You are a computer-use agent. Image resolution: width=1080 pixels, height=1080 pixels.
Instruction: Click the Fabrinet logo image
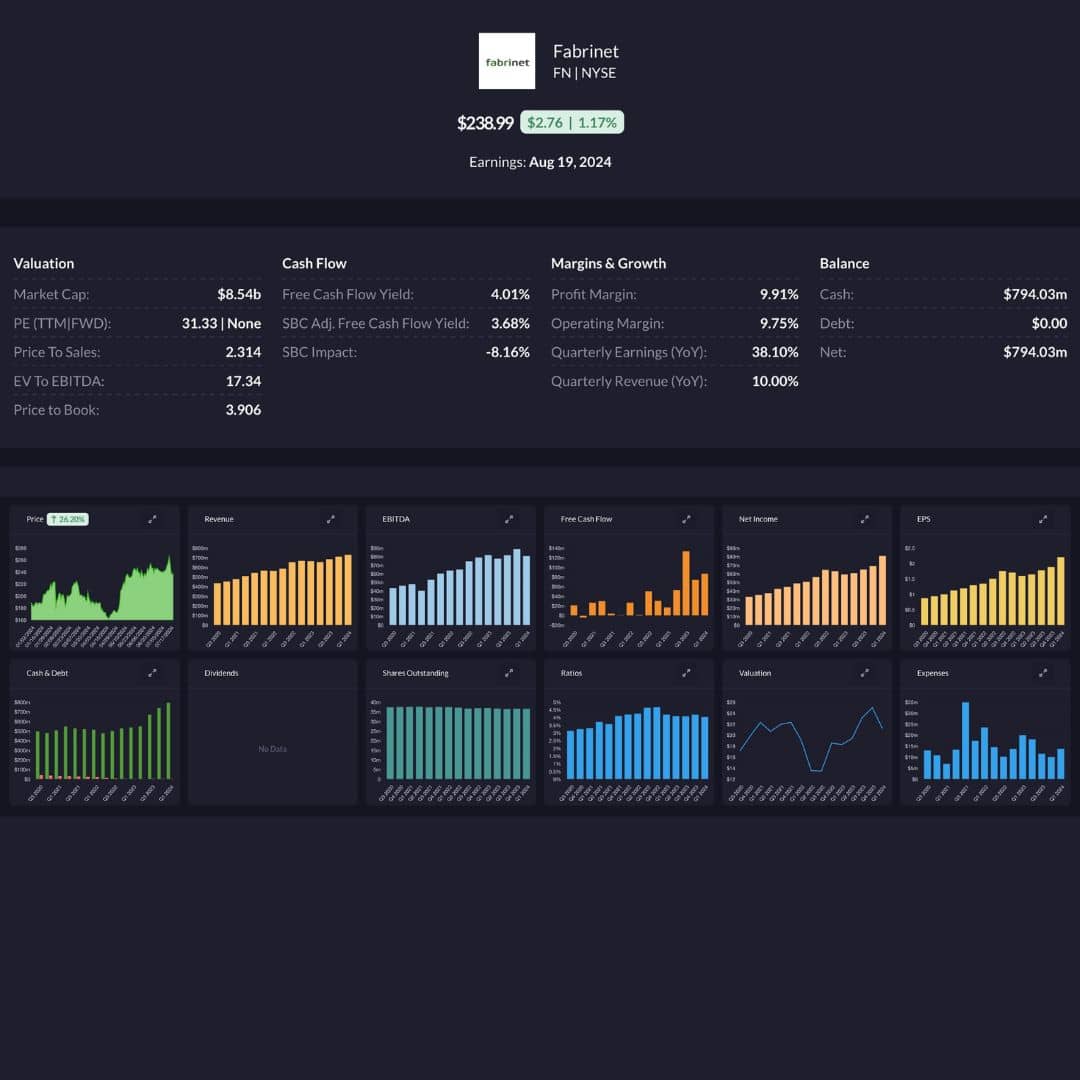pyautogui.click(x=506, y=61)
